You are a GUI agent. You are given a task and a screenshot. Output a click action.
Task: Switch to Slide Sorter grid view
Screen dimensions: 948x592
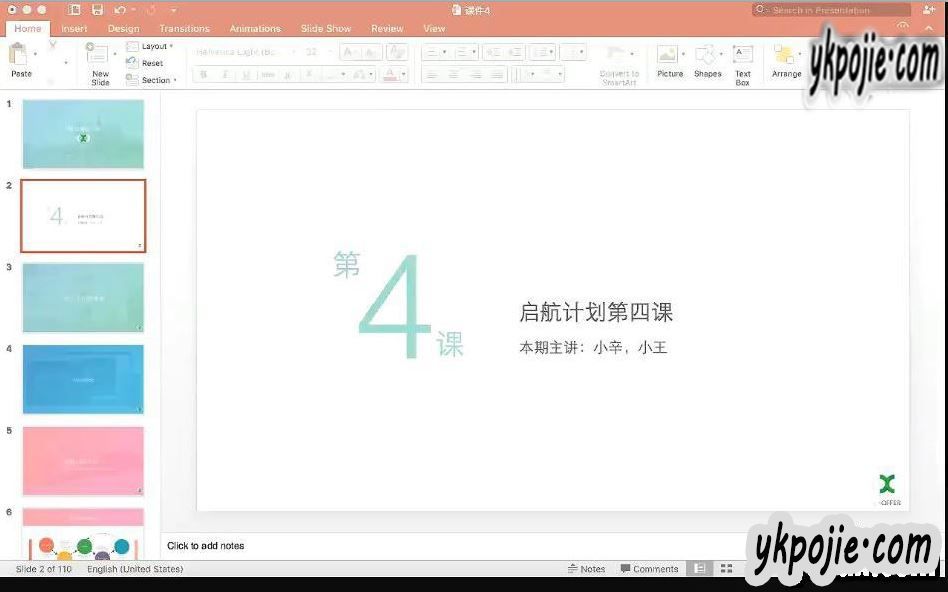tap(727, 569)
